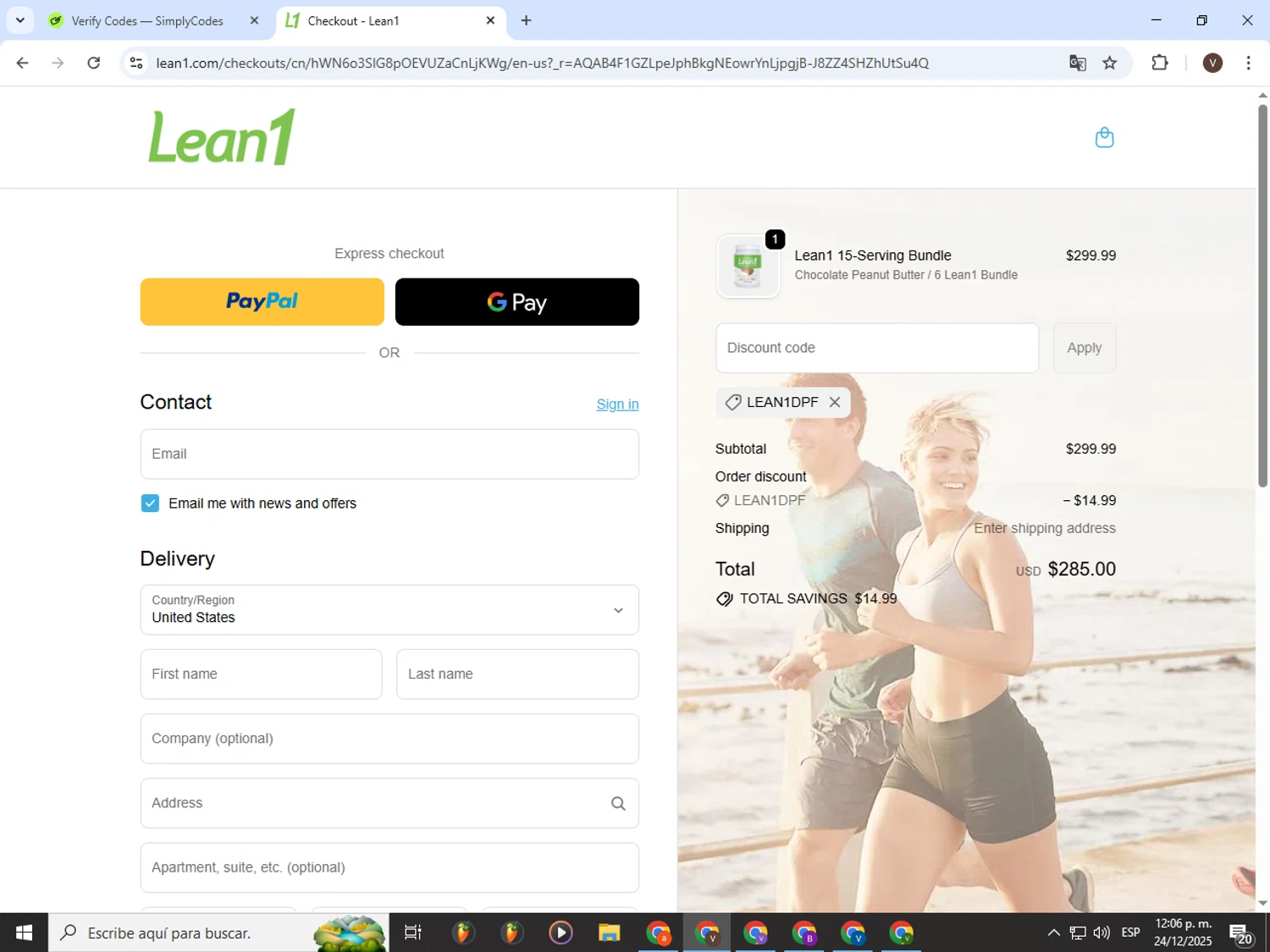Click the Apply discount button
Screen dimensions: 1270x952
[1085, 348]
